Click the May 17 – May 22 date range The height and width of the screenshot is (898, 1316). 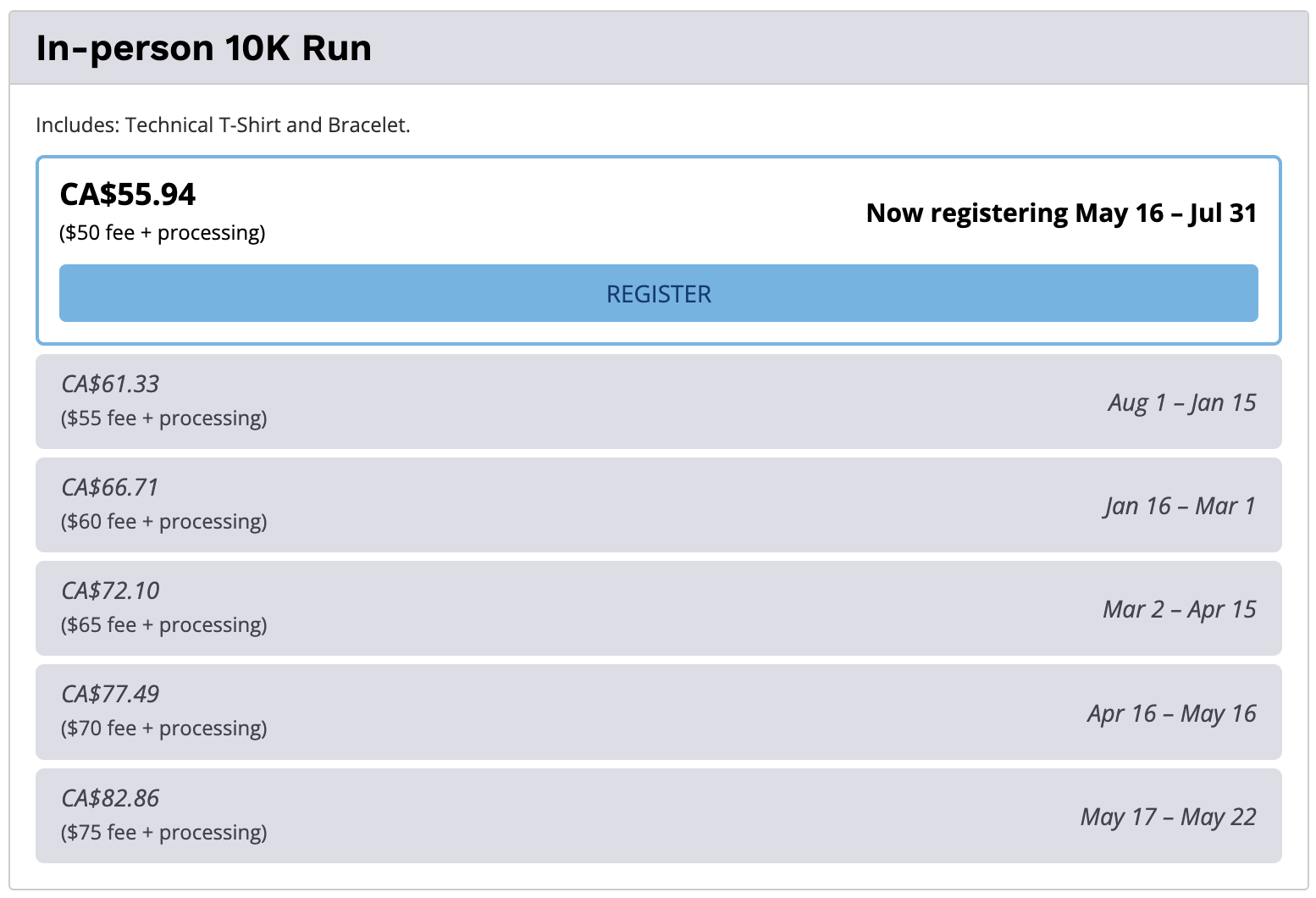(1169, 817)
